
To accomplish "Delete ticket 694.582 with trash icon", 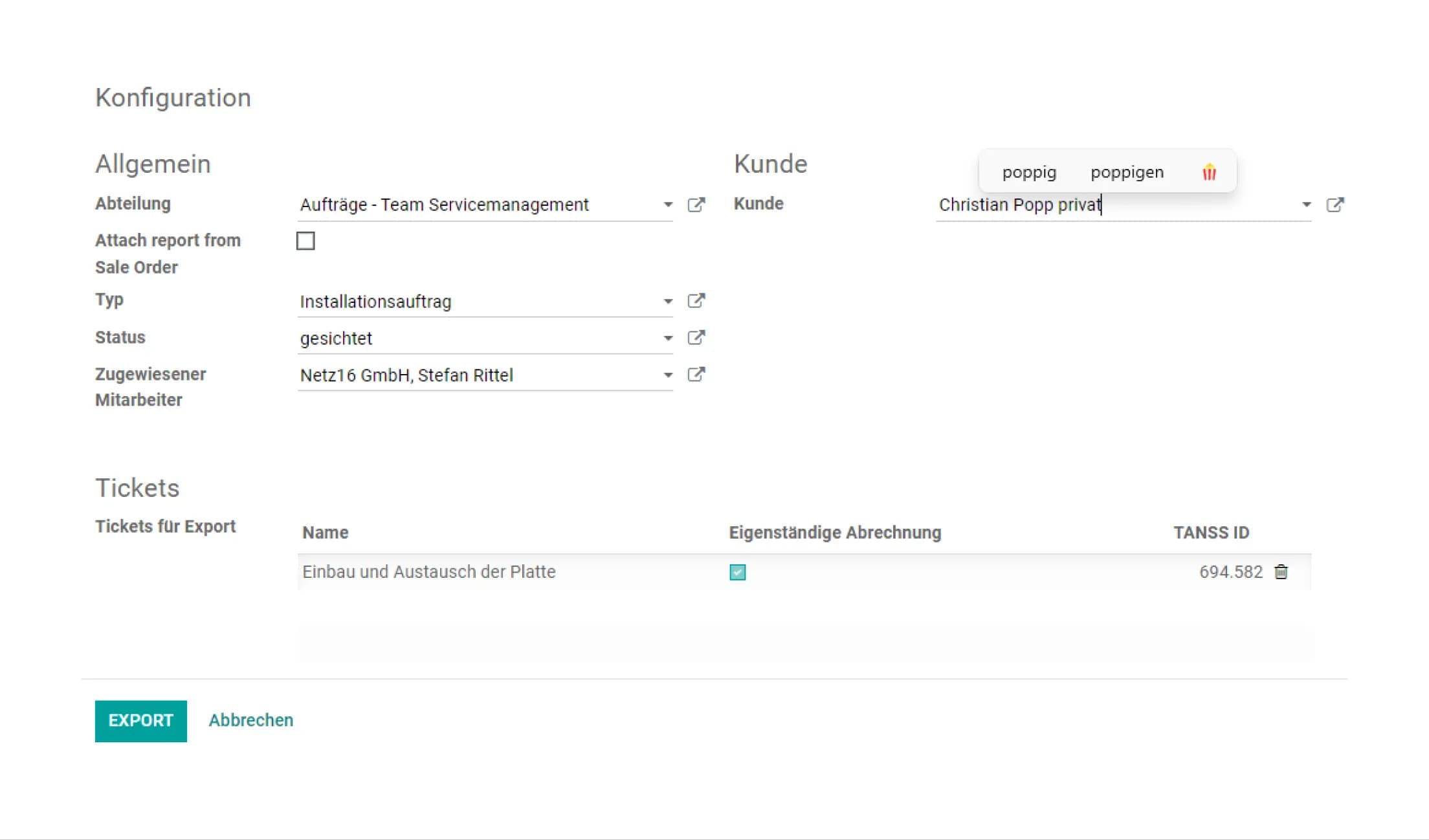I will point(1281,572).
